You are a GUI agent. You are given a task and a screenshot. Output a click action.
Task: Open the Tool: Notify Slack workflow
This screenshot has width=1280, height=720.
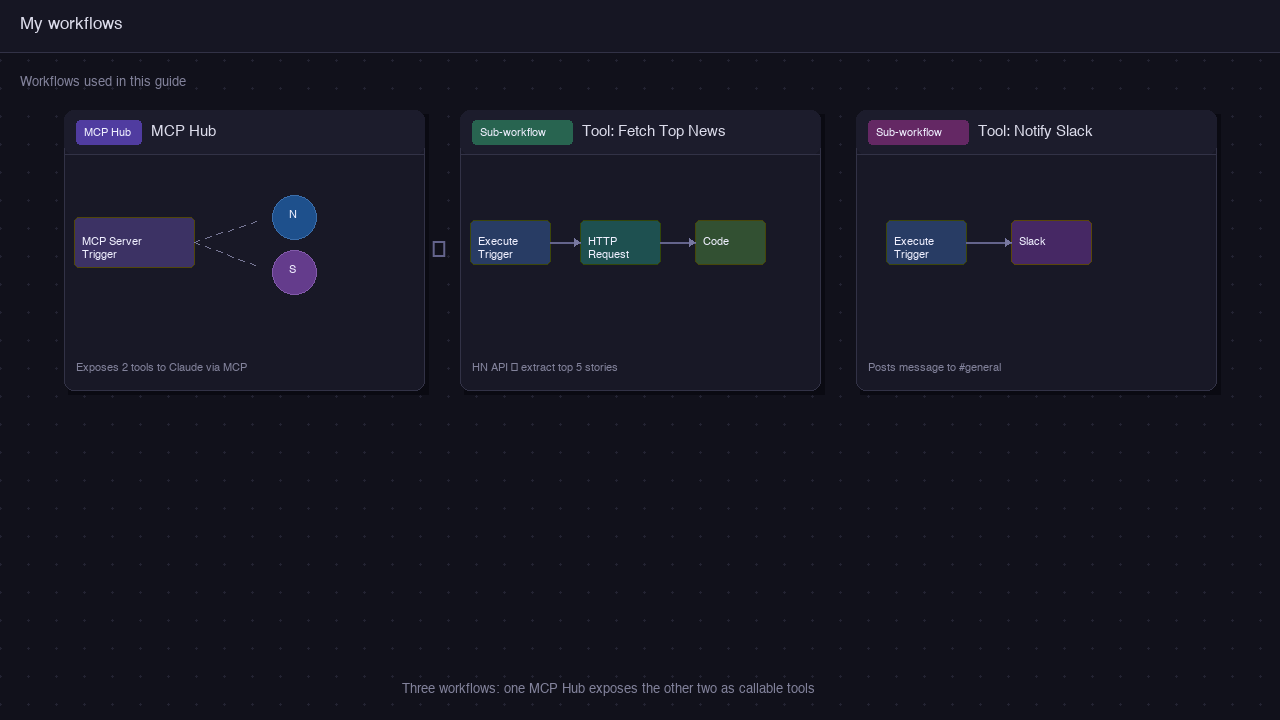click(x=1034, y=131)
